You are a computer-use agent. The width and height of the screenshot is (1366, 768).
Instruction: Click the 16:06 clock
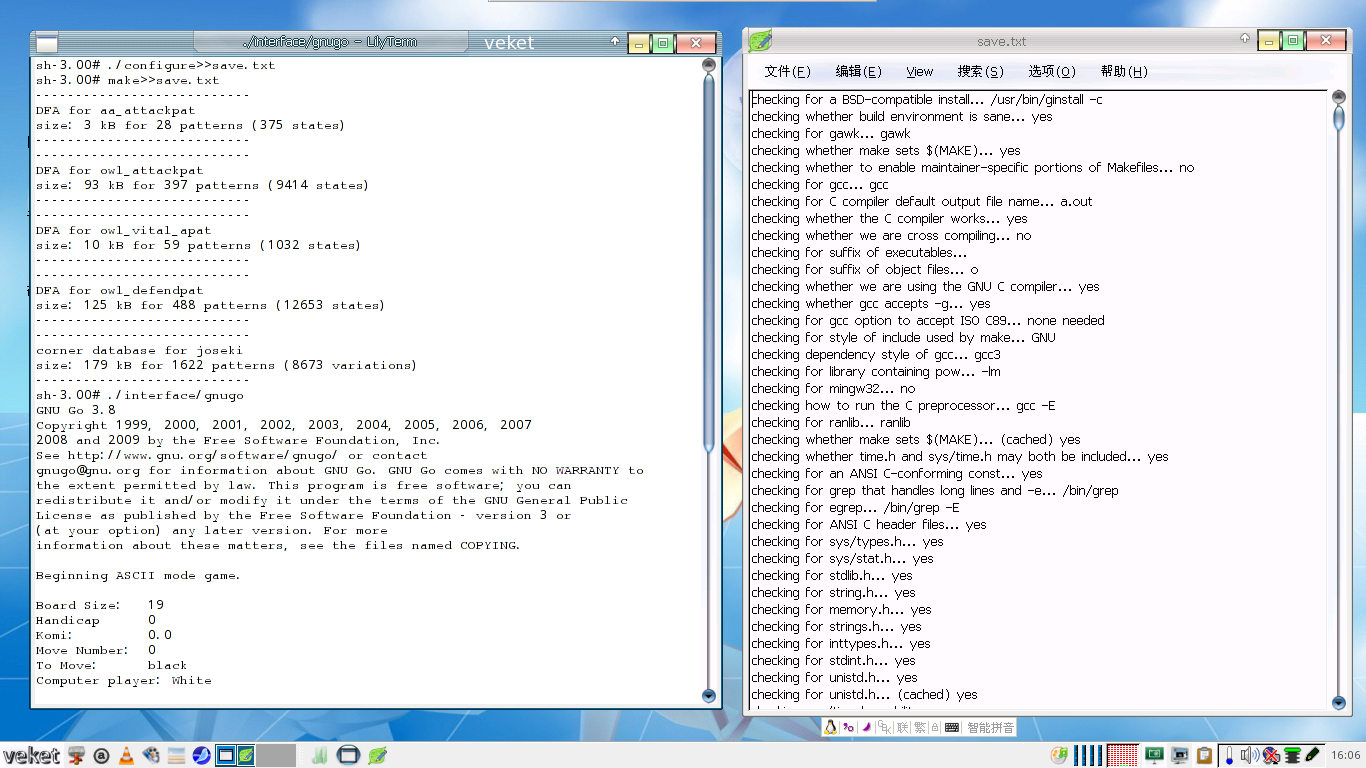point(1346,755)
